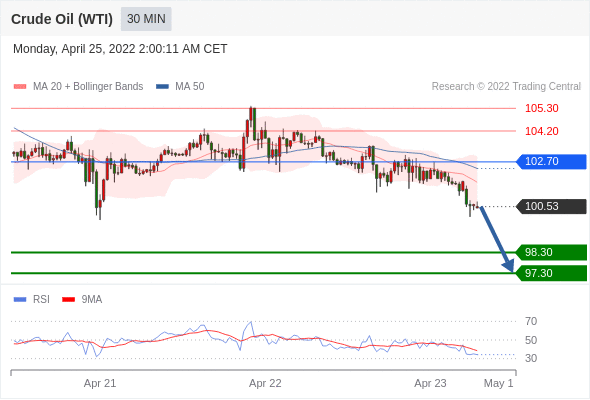Toggle the MA 50 legend entry
Screen dimensions: 590x400
click(180, 87)
